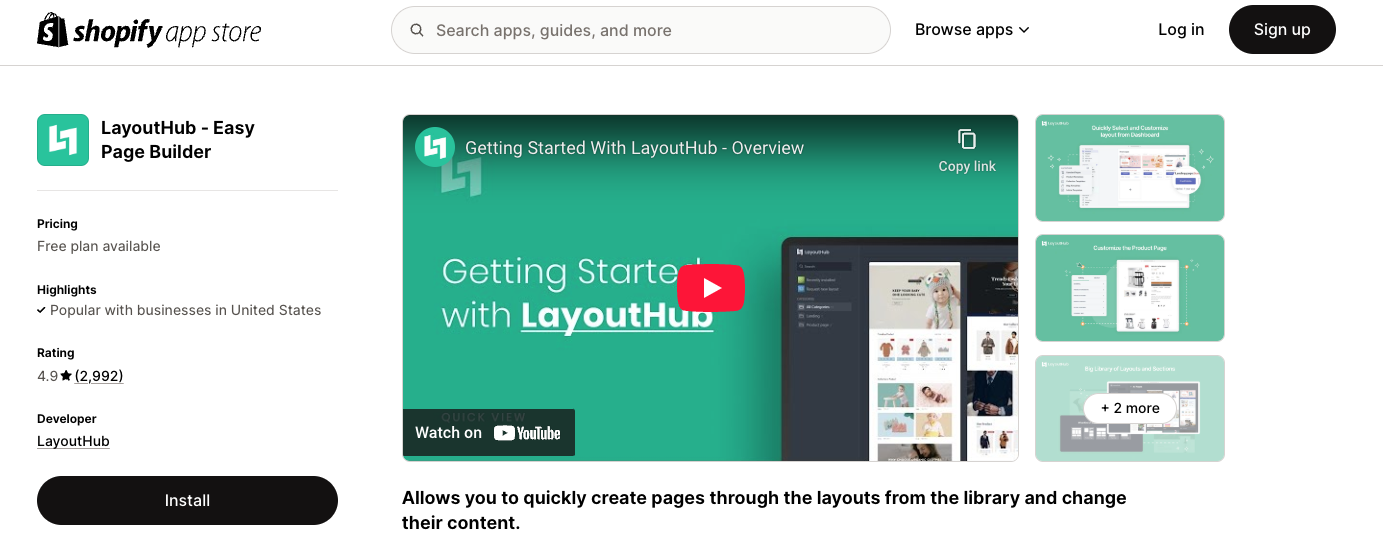
Task: Open the Log in link
Action: 1181,30
